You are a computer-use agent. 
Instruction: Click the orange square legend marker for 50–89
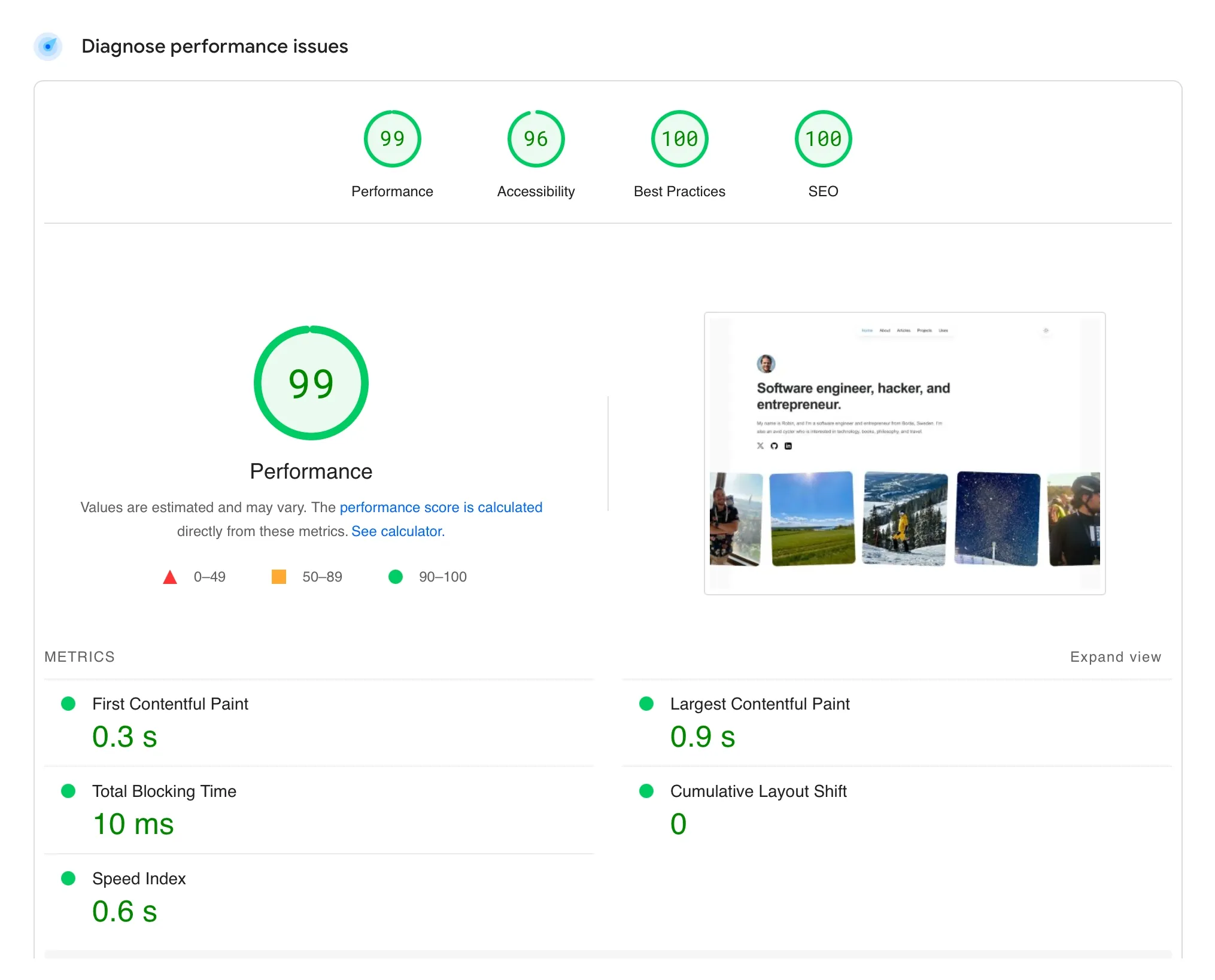coord(279,576)
